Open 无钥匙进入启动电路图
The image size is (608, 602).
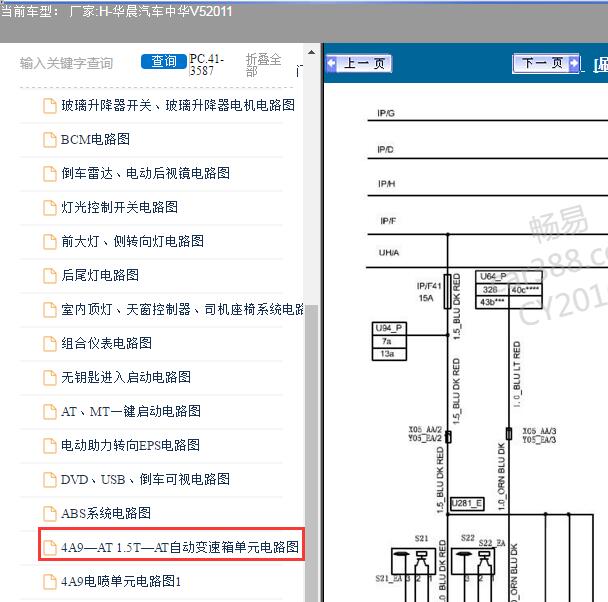126,378
